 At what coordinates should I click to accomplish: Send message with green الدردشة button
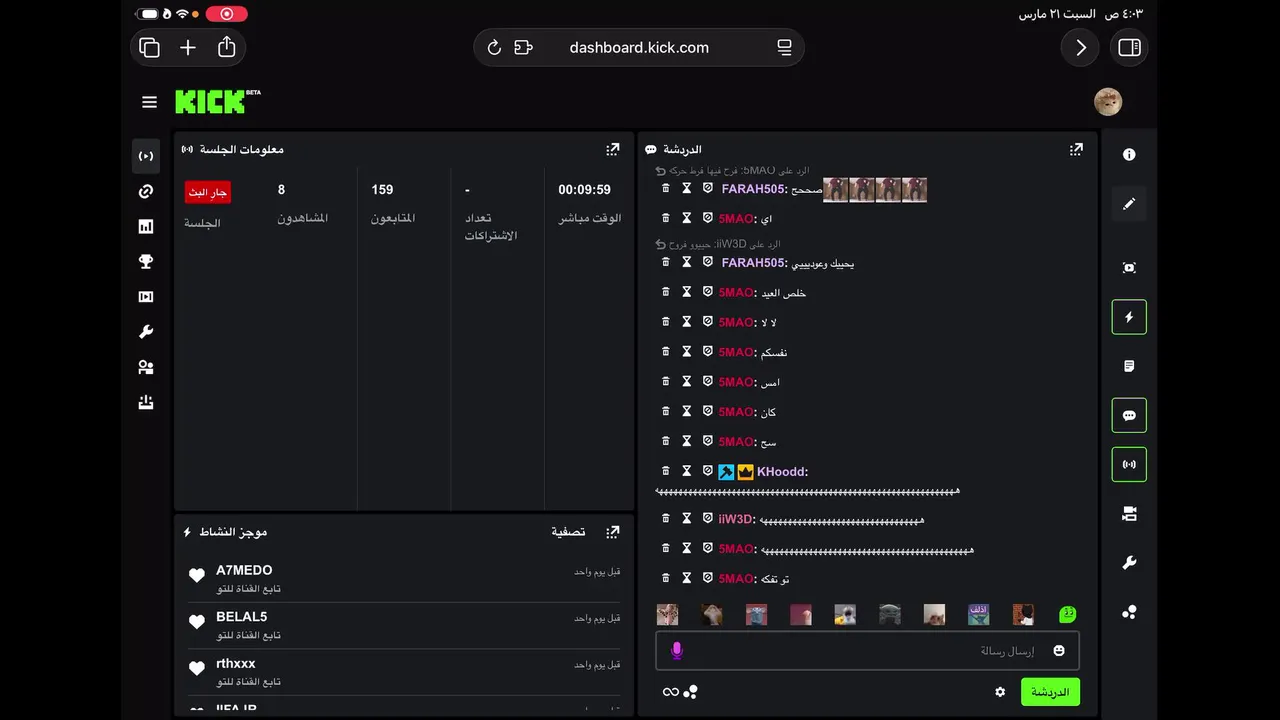(1050, 692)
